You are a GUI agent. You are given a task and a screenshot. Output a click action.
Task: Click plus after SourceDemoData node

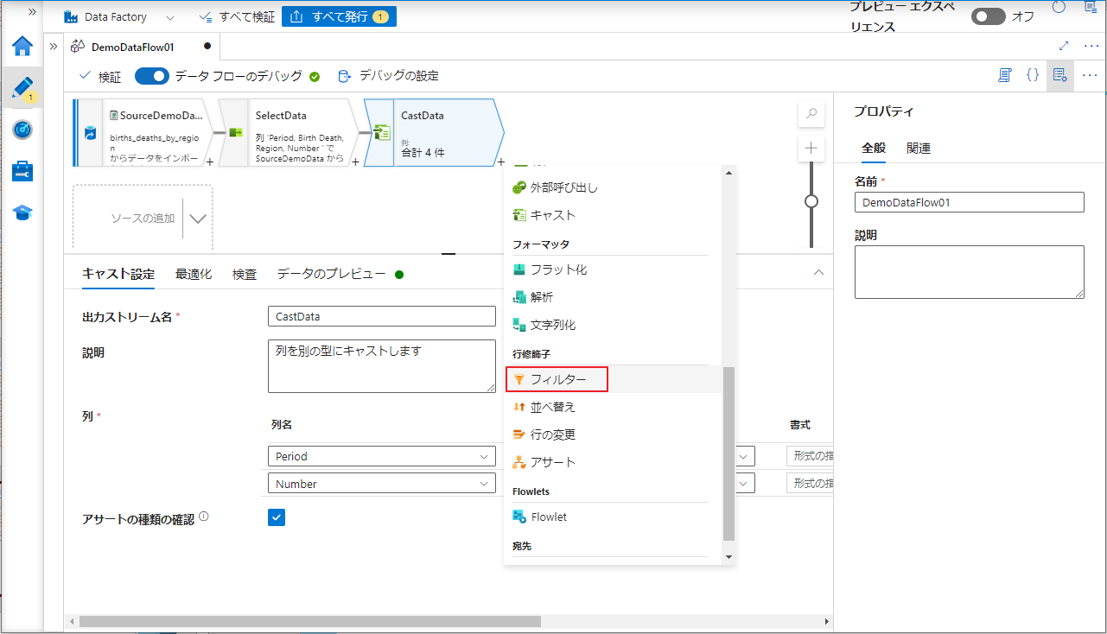[210, 162]
